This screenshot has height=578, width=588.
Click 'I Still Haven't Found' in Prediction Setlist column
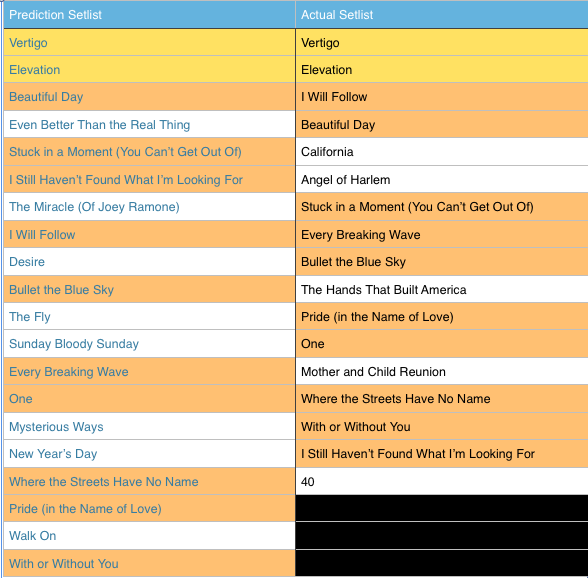tap(149, 179)
